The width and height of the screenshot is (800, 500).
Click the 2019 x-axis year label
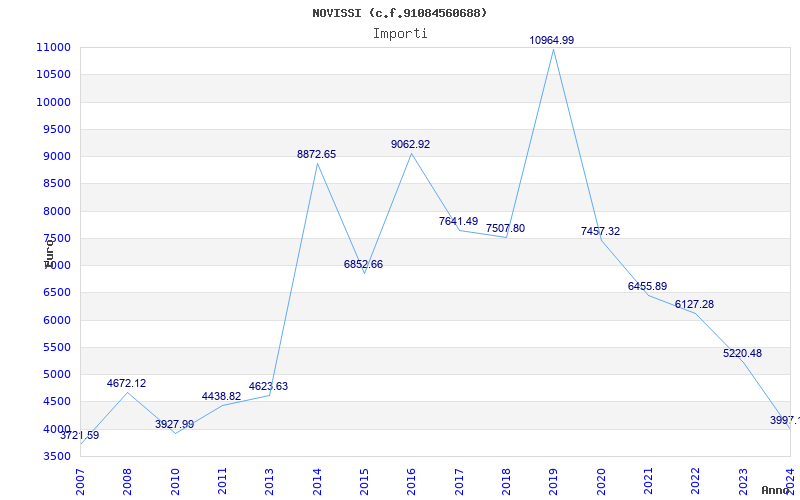(553, 482)
